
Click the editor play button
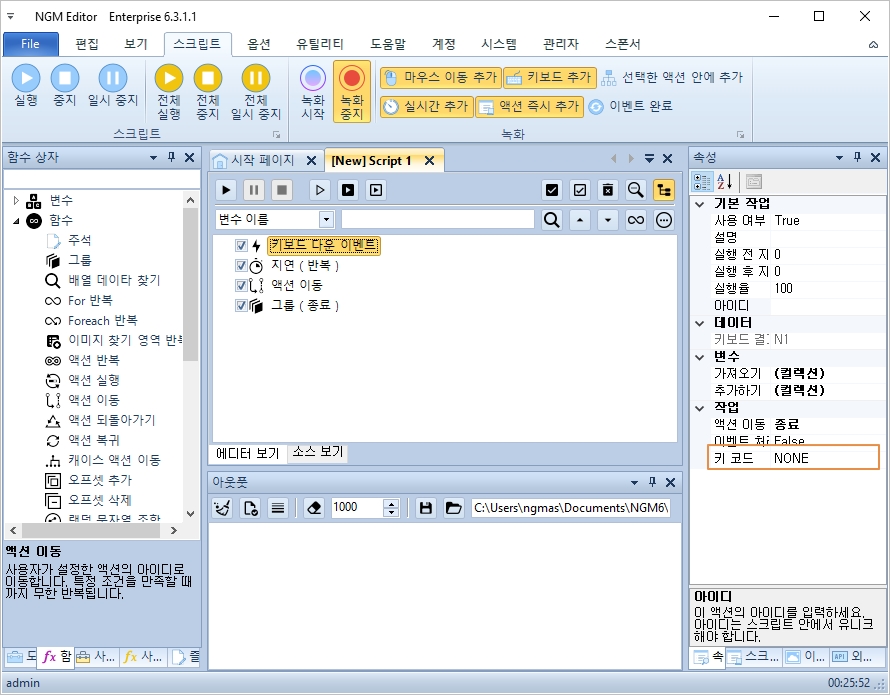pyautogui.click(x=226, y=190)
